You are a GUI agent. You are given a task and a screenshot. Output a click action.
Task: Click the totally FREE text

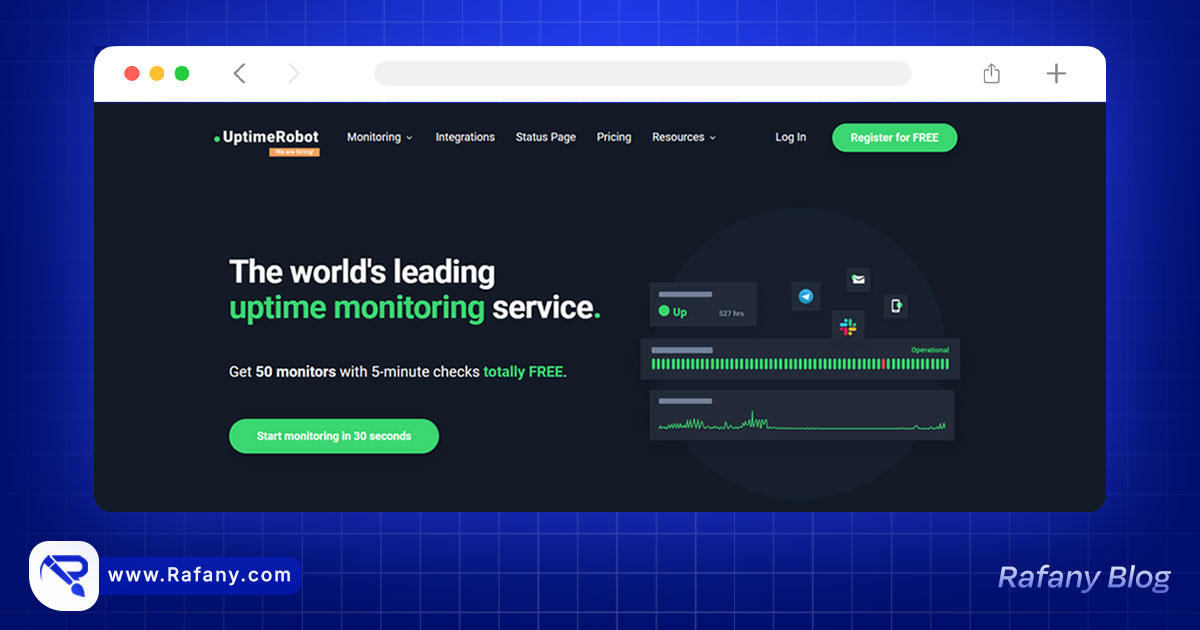click(x=523, y=371)
